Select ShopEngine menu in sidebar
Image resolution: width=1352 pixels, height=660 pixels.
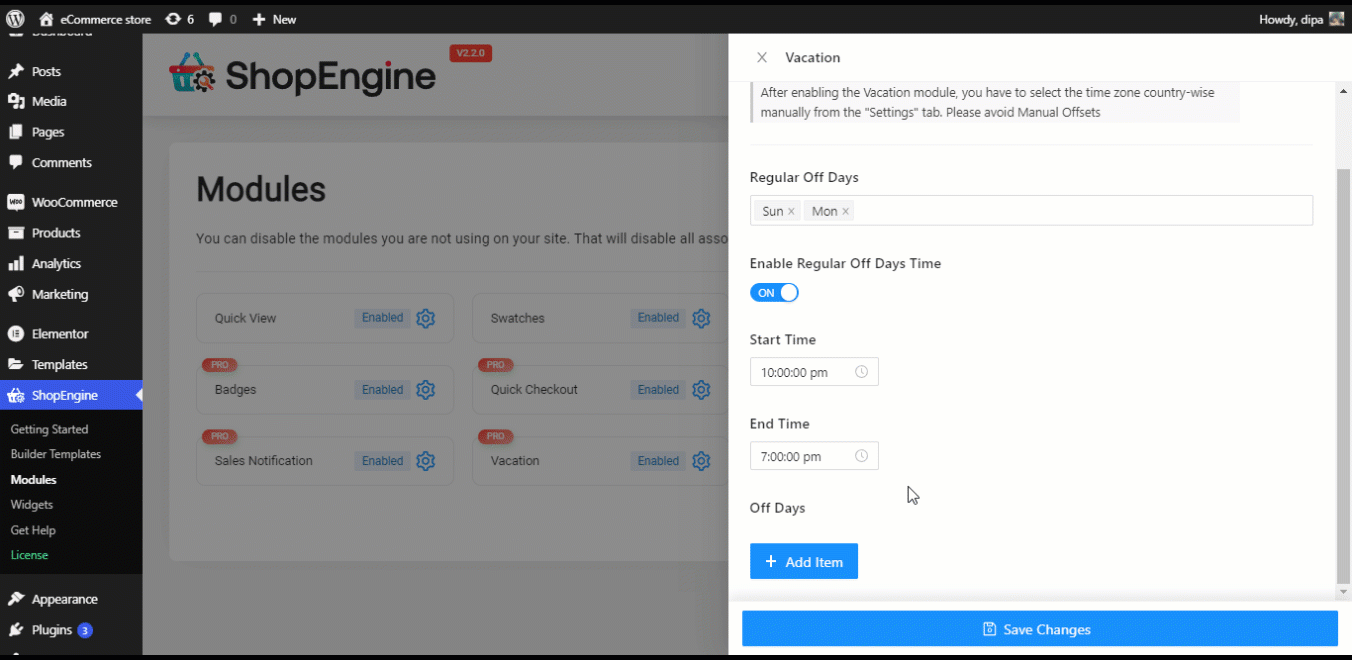(x=71, y=395)
